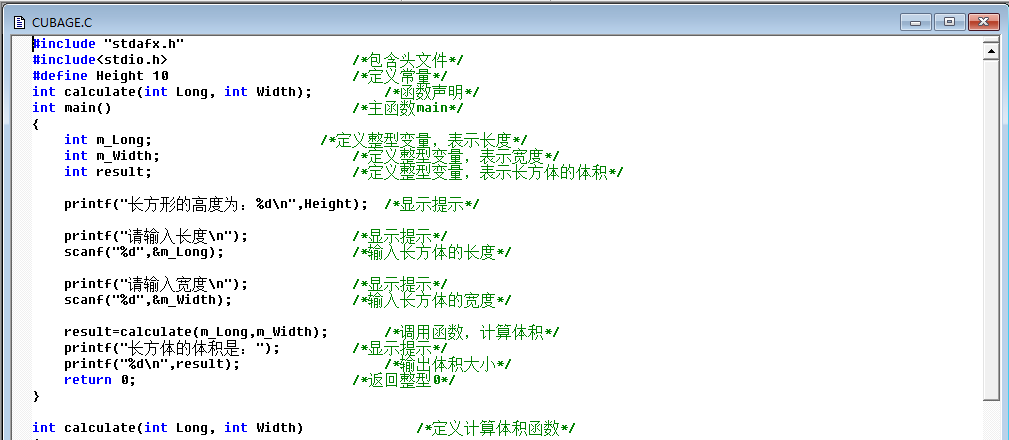This screenshot has width=1009, height=440.
Task: Click printf("长方体的体积是：") statement
Action: [172, 348]
